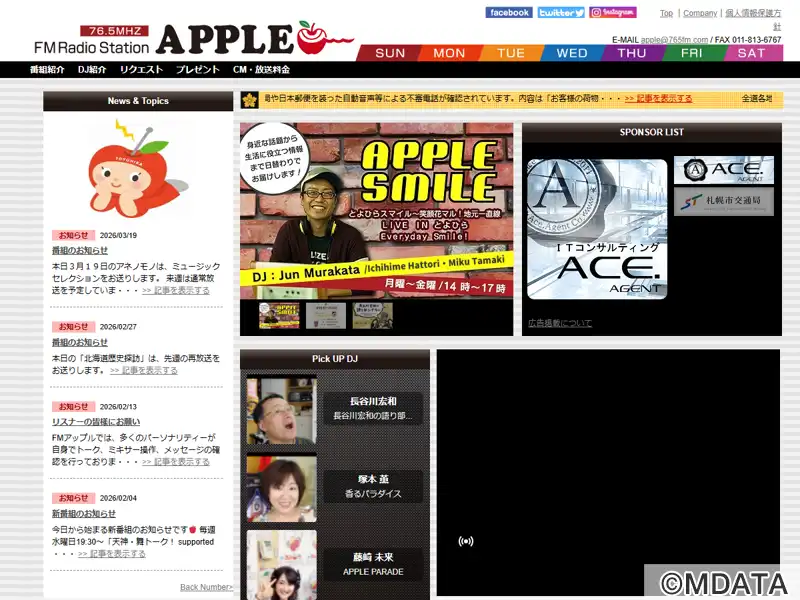Image resolution: width=800 pixels, height=600 pixels.
Task: Click the APPLE SMILE main banner
Action: [x=377, y=211]
